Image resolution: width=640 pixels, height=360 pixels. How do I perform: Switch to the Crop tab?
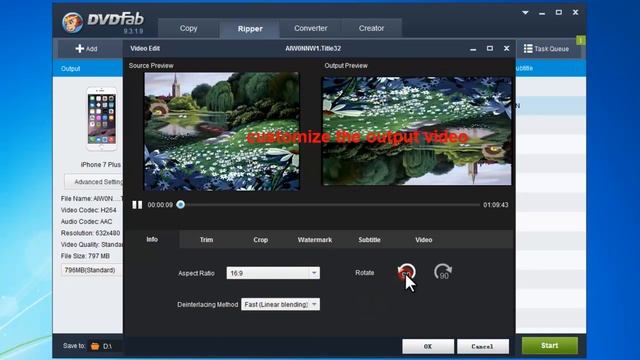click(260, 240)
